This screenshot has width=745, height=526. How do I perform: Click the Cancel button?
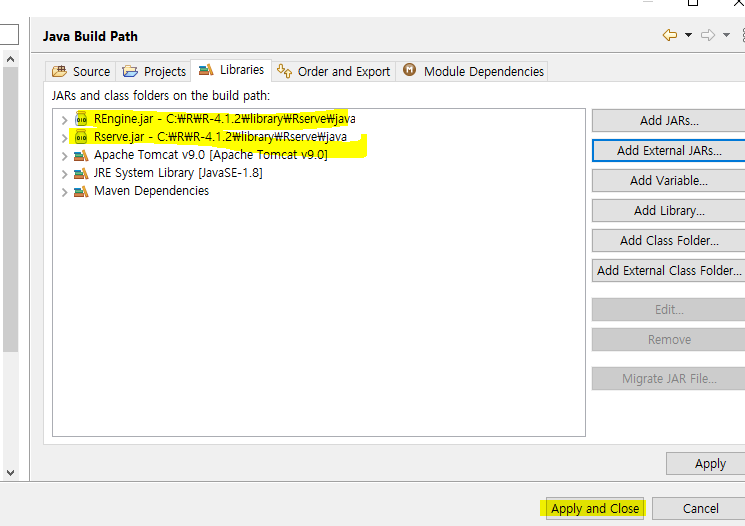(698, 508)
